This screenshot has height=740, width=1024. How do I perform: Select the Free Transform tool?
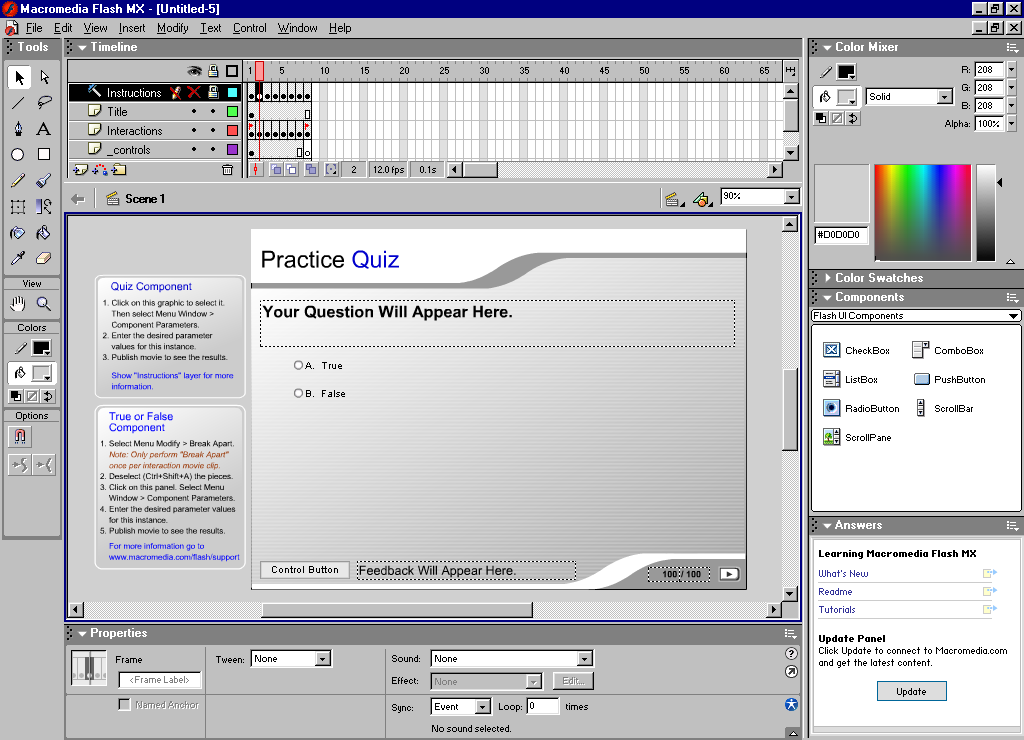[18, 206]
